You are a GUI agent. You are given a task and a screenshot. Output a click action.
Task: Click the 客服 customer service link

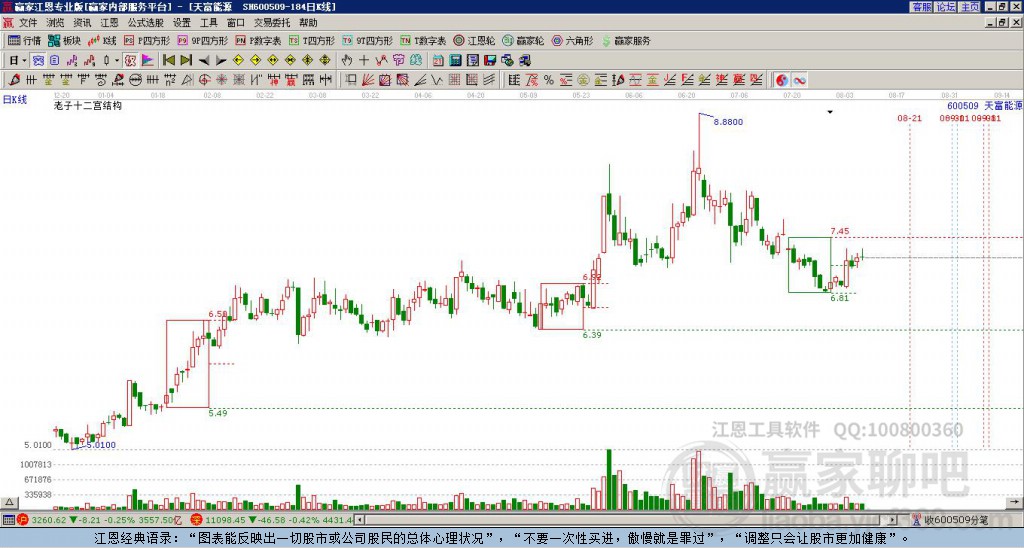coord(921,7)
